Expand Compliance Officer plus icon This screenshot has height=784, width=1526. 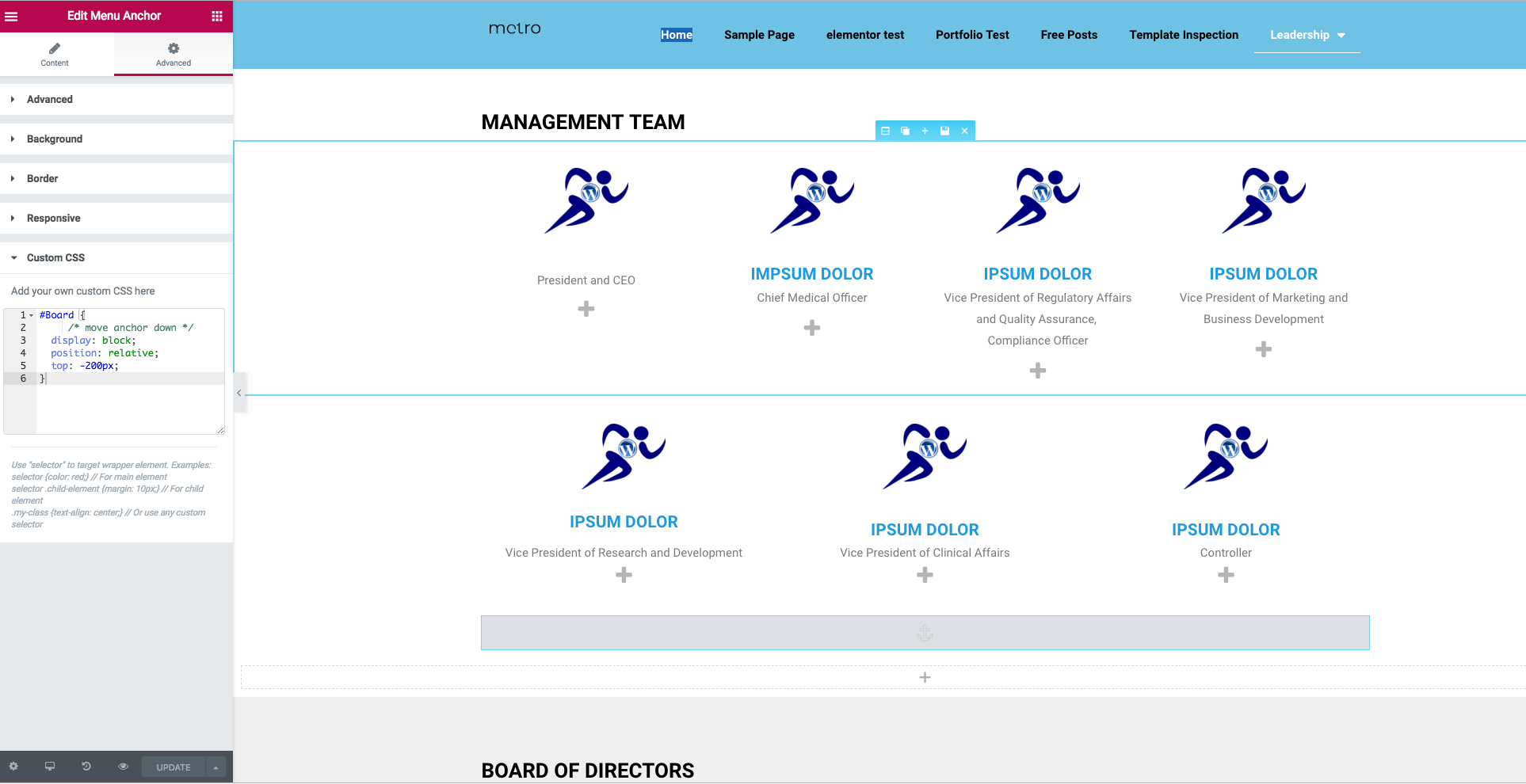[1038, 371]
